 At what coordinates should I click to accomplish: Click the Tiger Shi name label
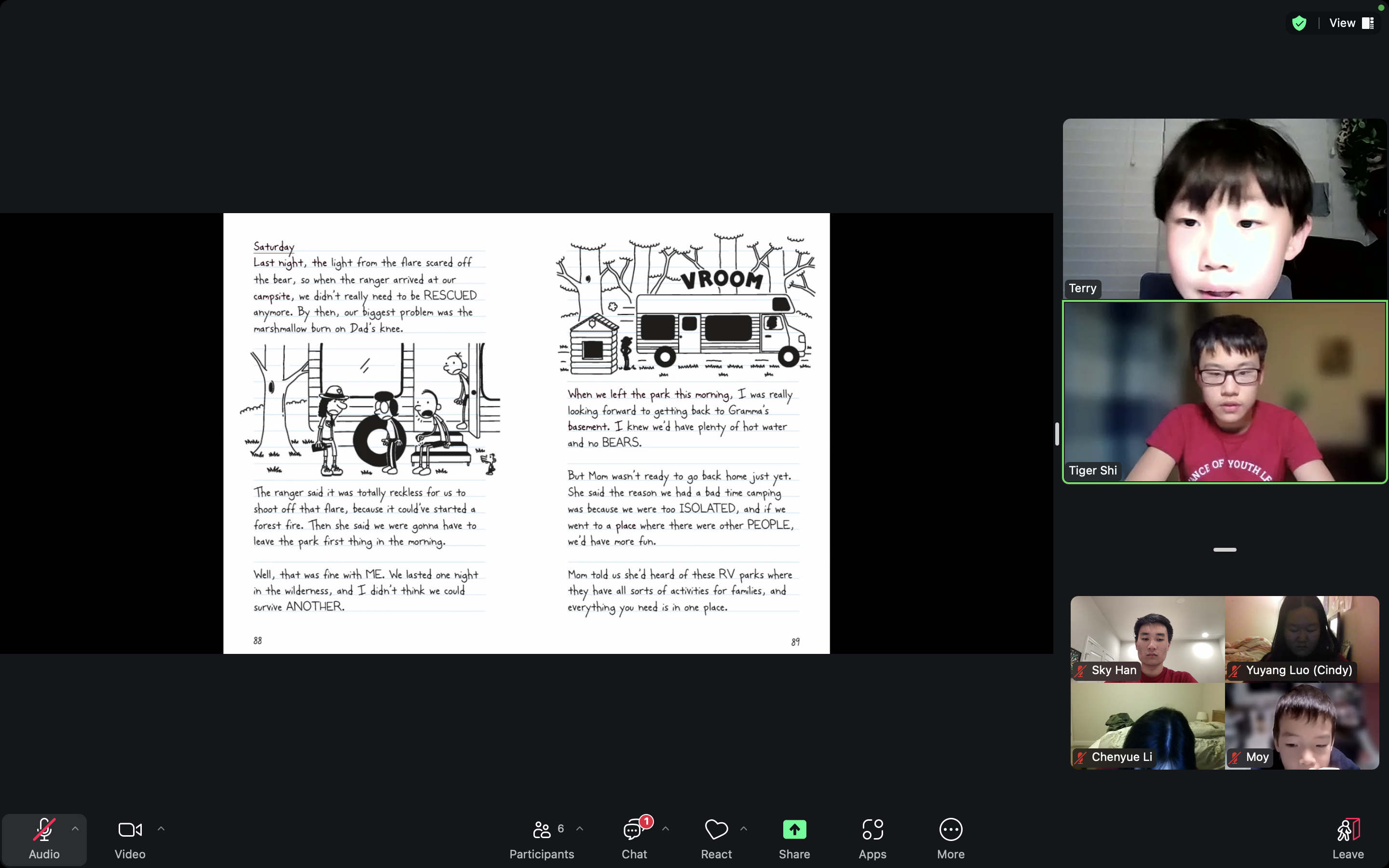[x=1093, y=470]
